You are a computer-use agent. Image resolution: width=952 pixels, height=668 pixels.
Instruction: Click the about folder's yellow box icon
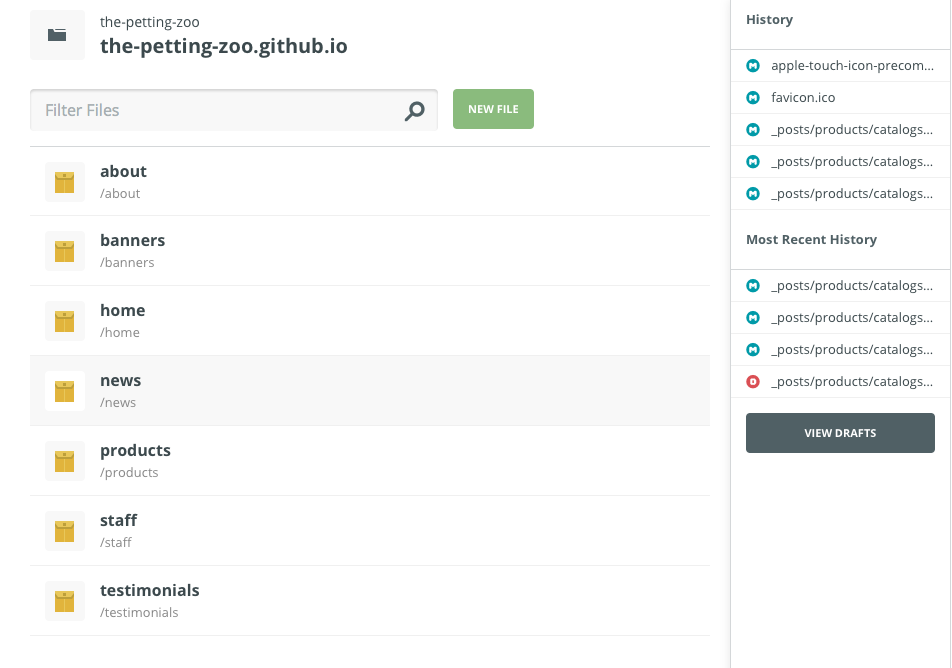click(x=65, y=182)
